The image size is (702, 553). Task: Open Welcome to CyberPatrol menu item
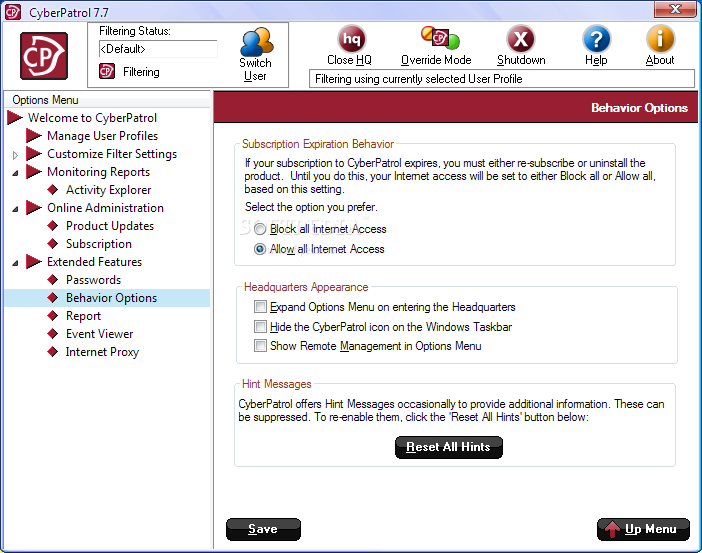tap(92, 118)
